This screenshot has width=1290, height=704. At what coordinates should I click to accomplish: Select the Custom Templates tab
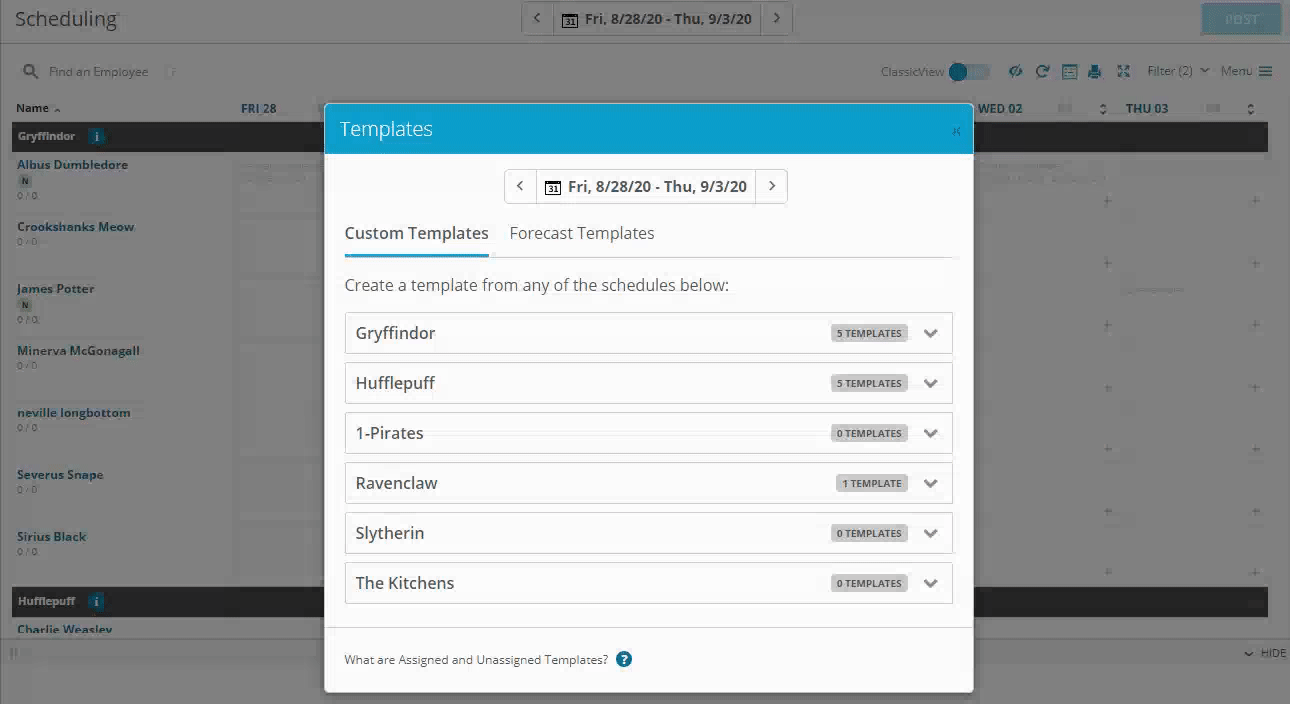[416, 233]
